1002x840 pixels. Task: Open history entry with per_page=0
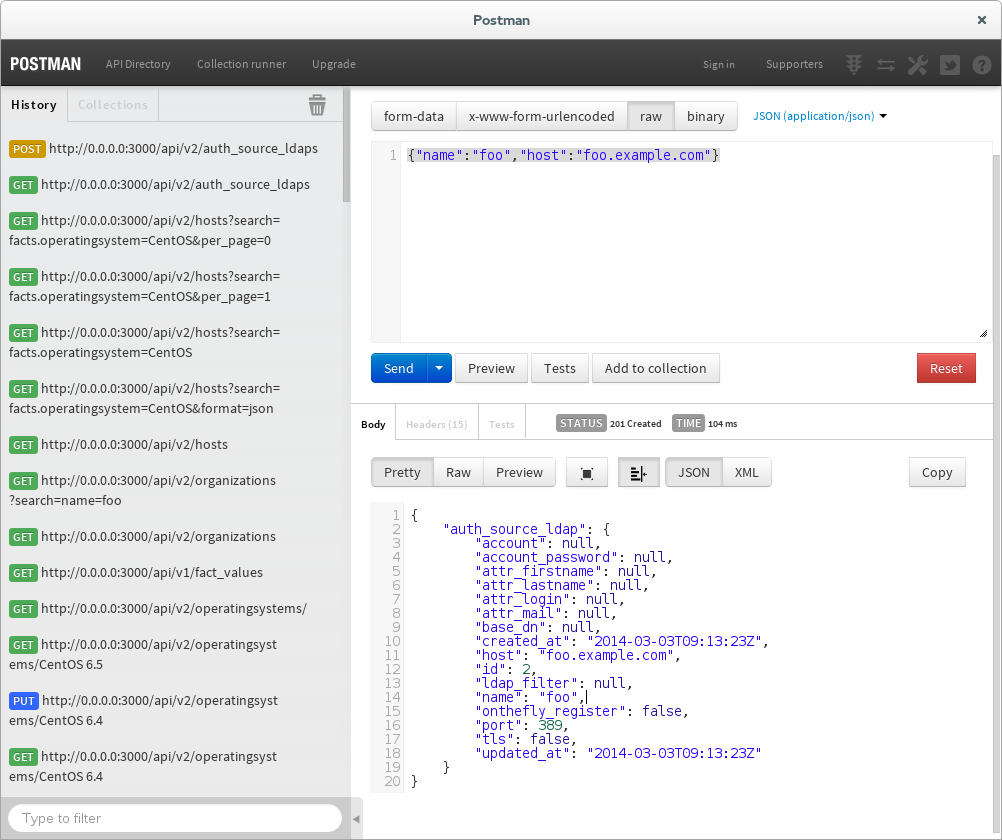coord(144,231)
